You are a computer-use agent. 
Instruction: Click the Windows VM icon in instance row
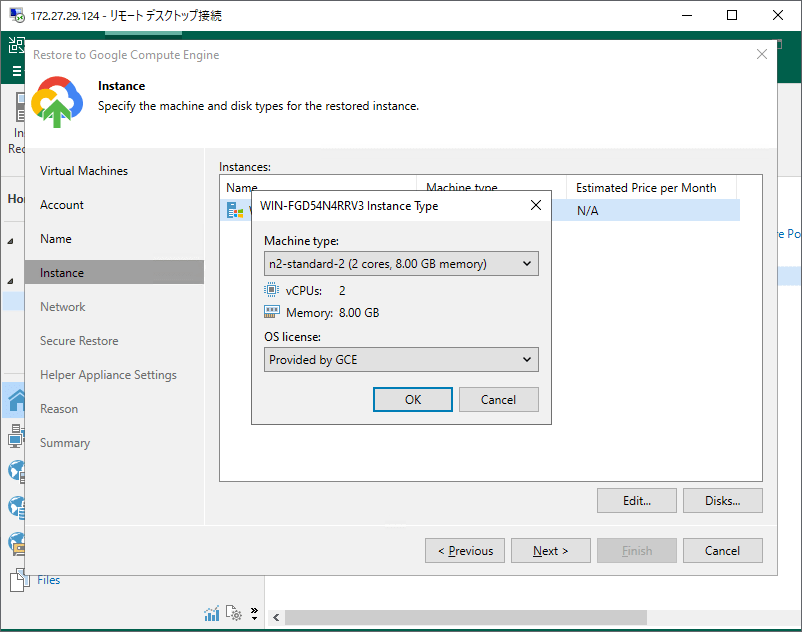click(235, 210)
